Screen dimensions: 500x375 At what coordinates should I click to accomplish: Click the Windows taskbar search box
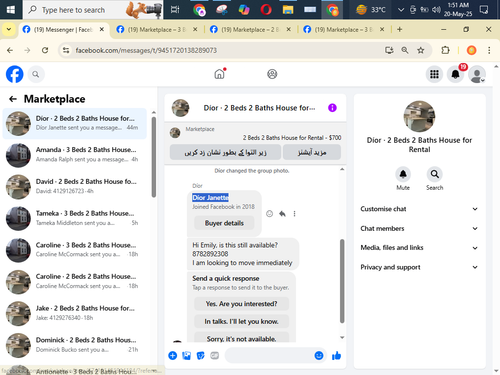click(x=93, y=10)
